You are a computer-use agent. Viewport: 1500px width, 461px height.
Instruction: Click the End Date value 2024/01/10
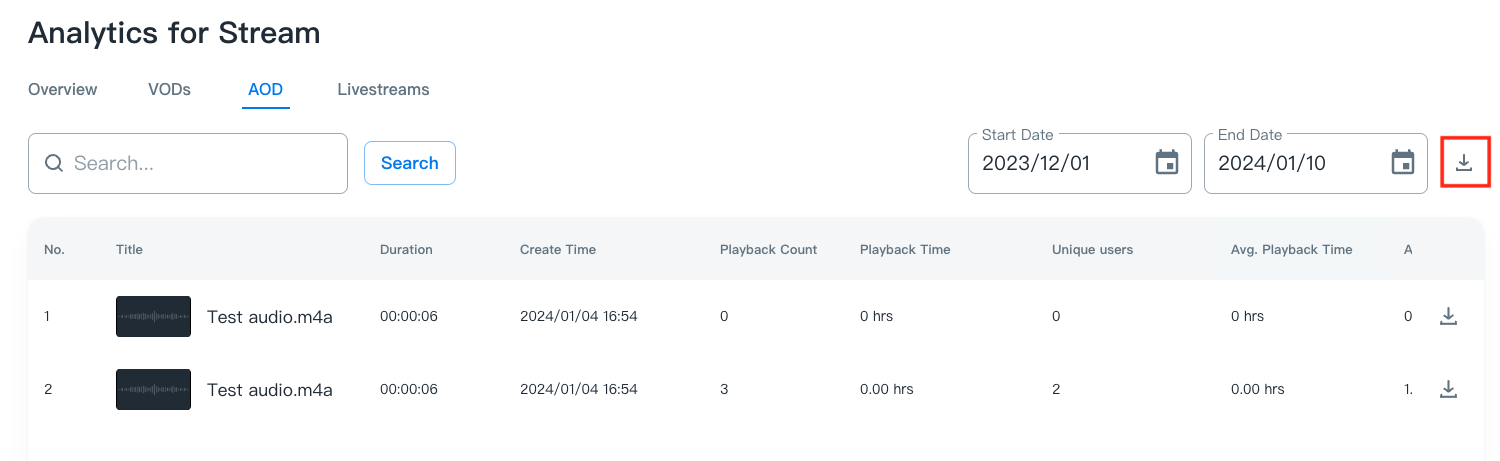[x=1271, y=163]
